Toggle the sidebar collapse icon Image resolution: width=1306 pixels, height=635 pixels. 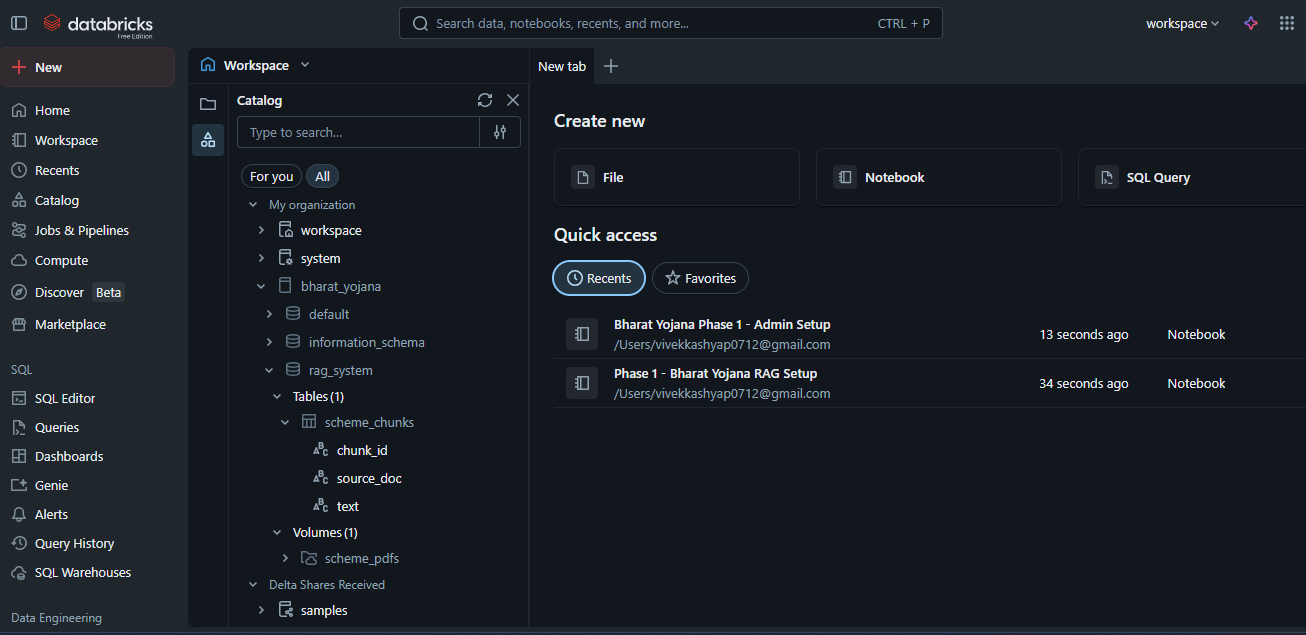pos(19,23)
